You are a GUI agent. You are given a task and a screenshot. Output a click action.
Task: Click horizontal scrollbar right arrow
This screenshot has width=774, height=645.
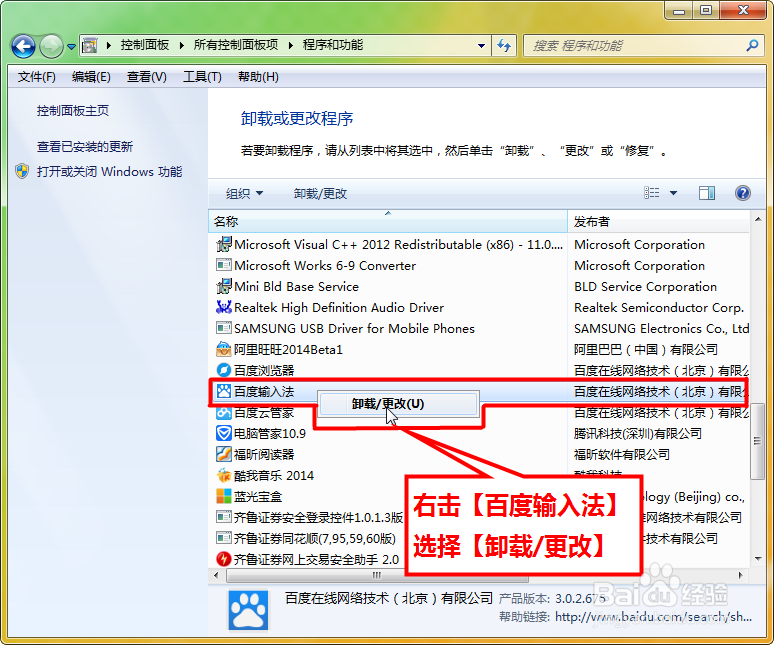(740, 575)
